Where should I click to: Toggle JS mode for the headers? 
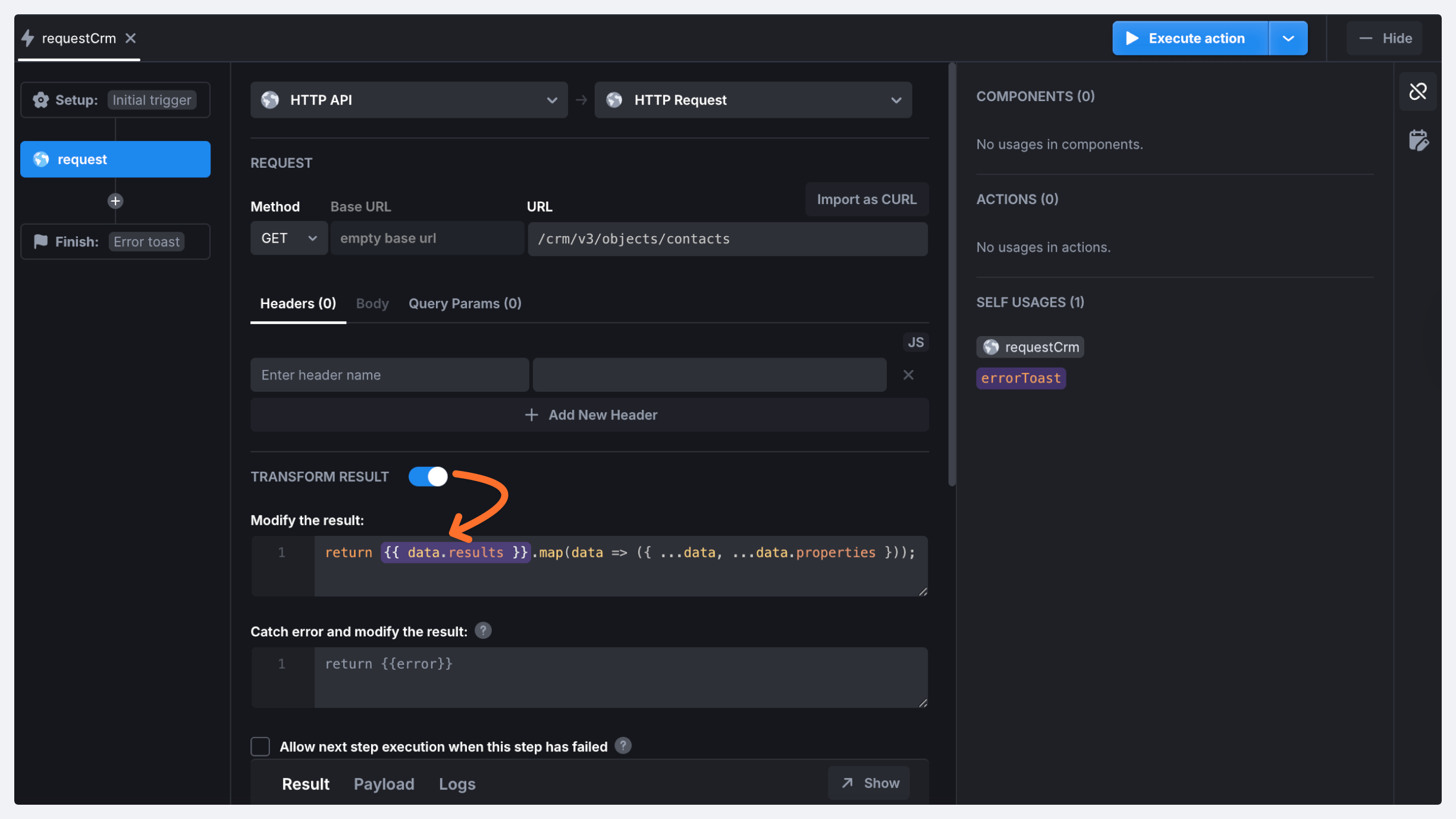coord(915,342)
